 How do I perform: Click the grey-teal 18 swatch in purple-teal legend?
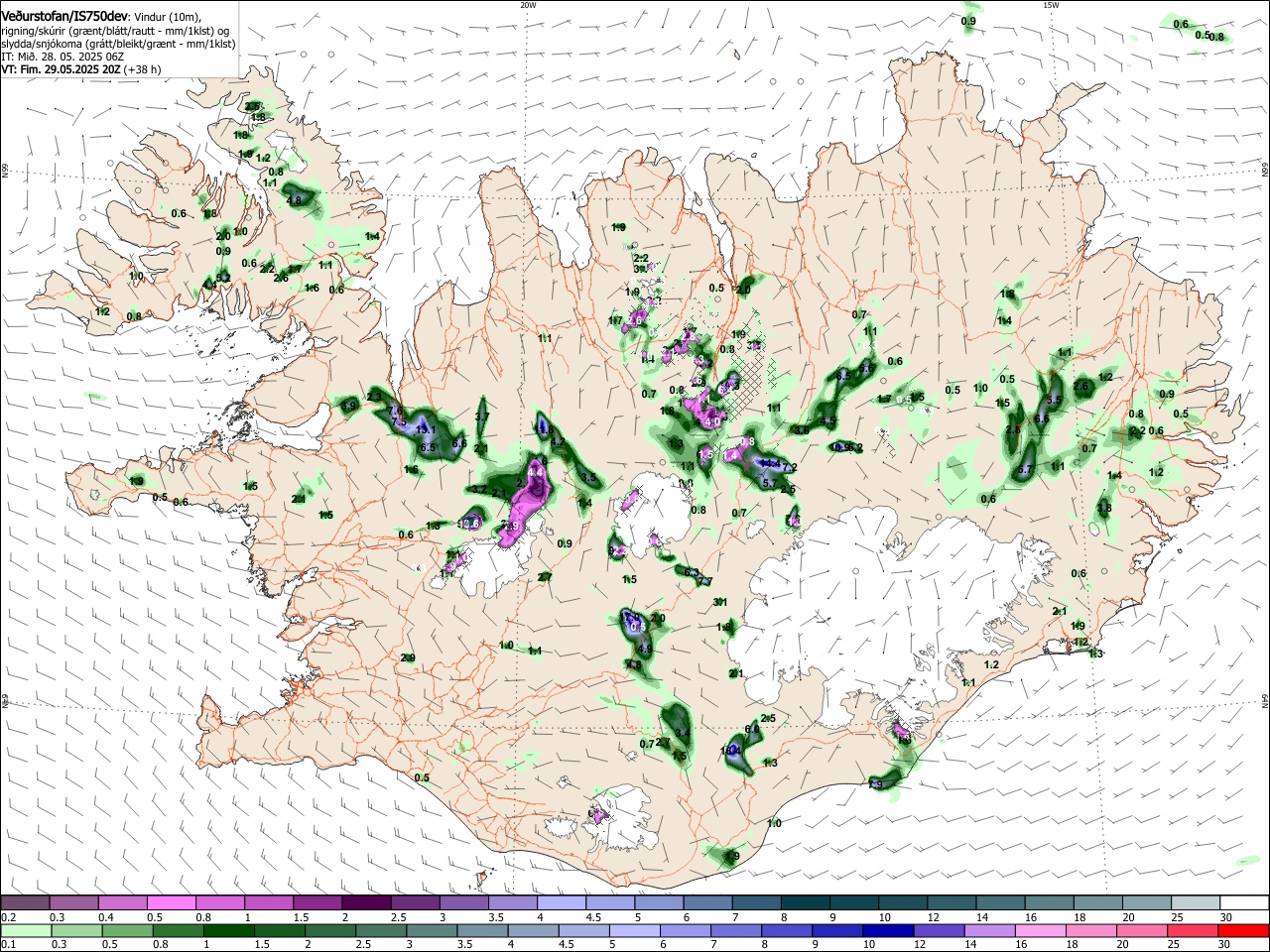point(1098,903)
